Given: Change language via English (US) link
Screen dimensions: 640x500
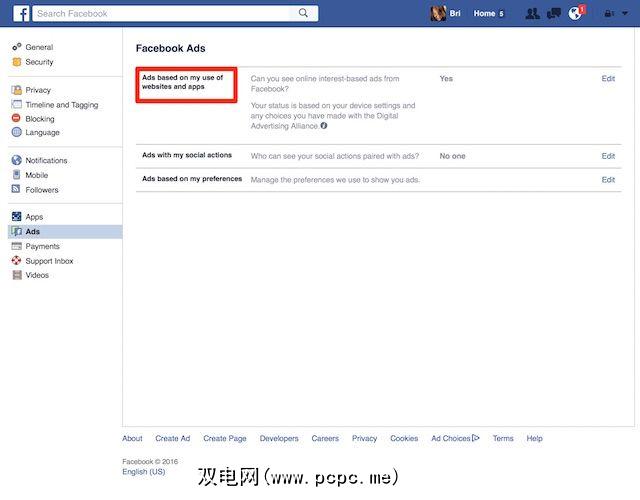Looking at the screenshot, I should pyautogui.click(x=144, y=471).
